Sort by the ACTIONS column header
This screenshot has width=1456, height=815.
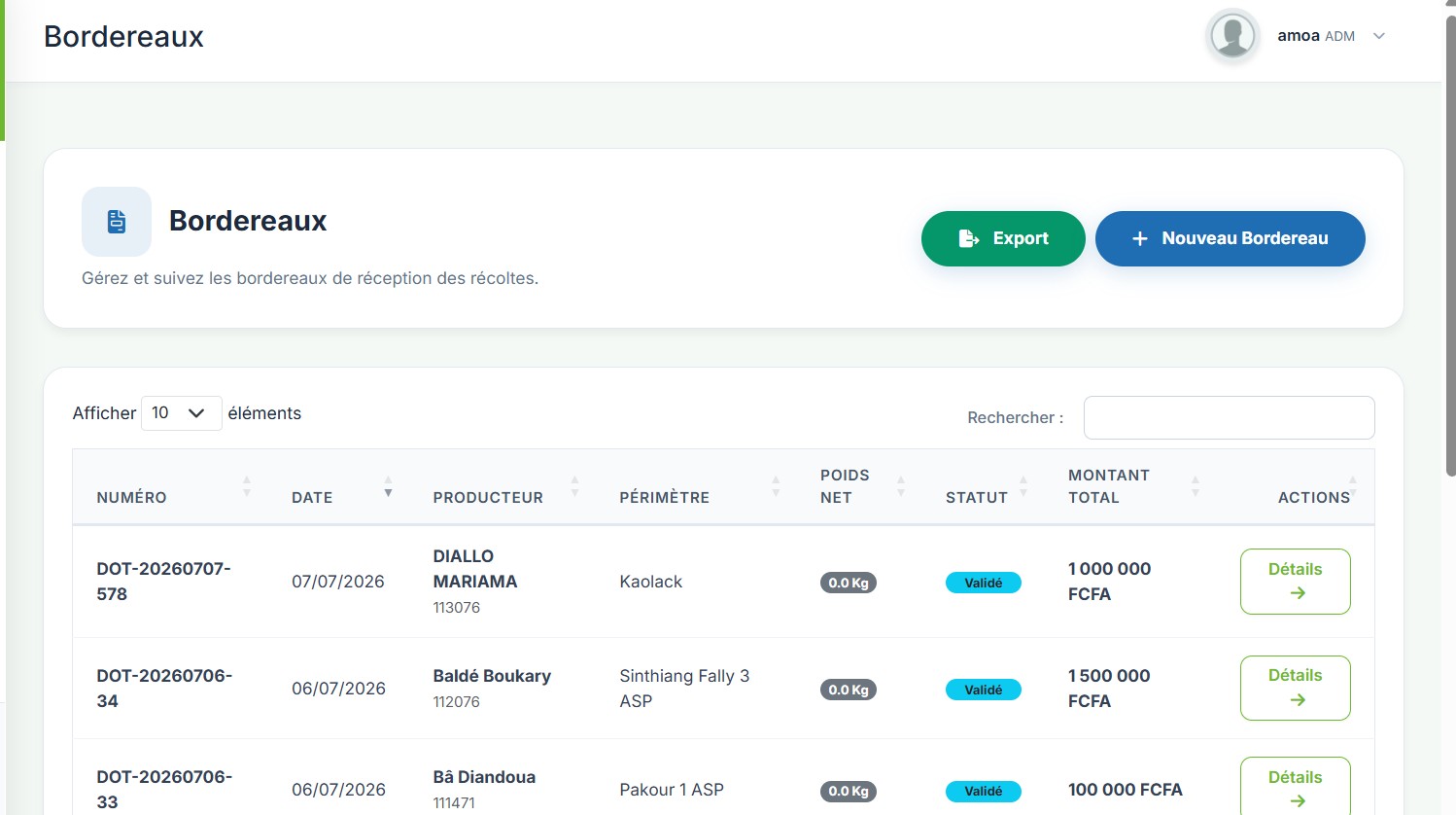[1296, 487]
